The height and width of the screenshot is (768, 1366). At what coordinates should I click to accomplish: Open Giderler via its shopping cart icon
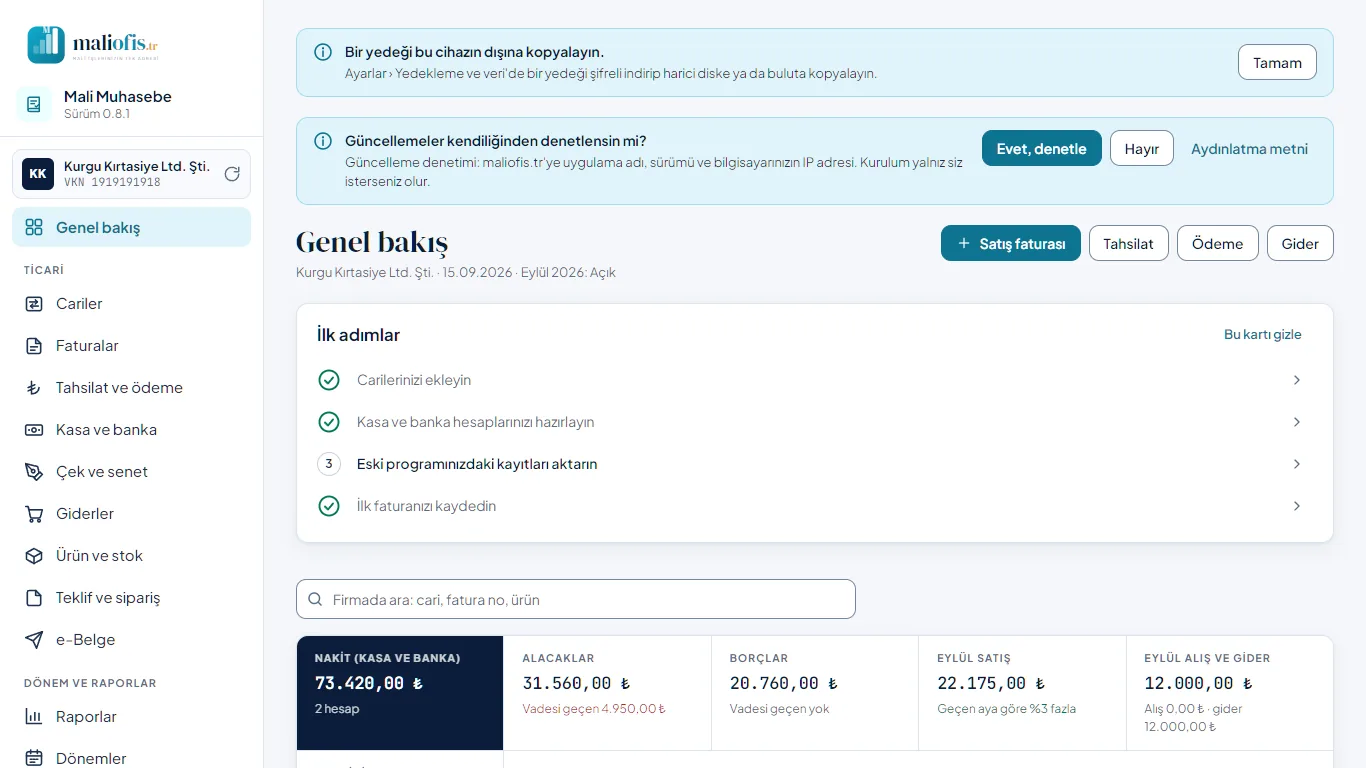click(x=34, y=514)
